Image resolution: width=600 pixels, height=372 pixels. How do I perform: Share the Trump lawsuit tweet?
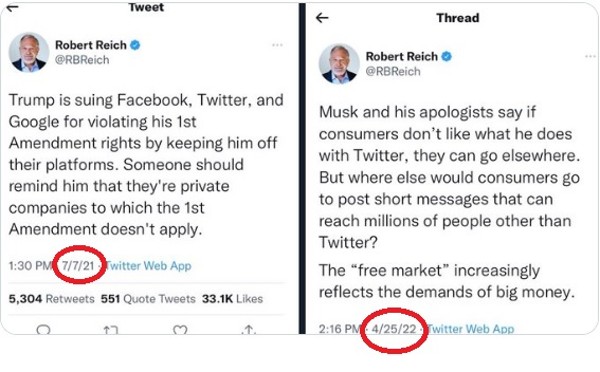click(249, 330)
